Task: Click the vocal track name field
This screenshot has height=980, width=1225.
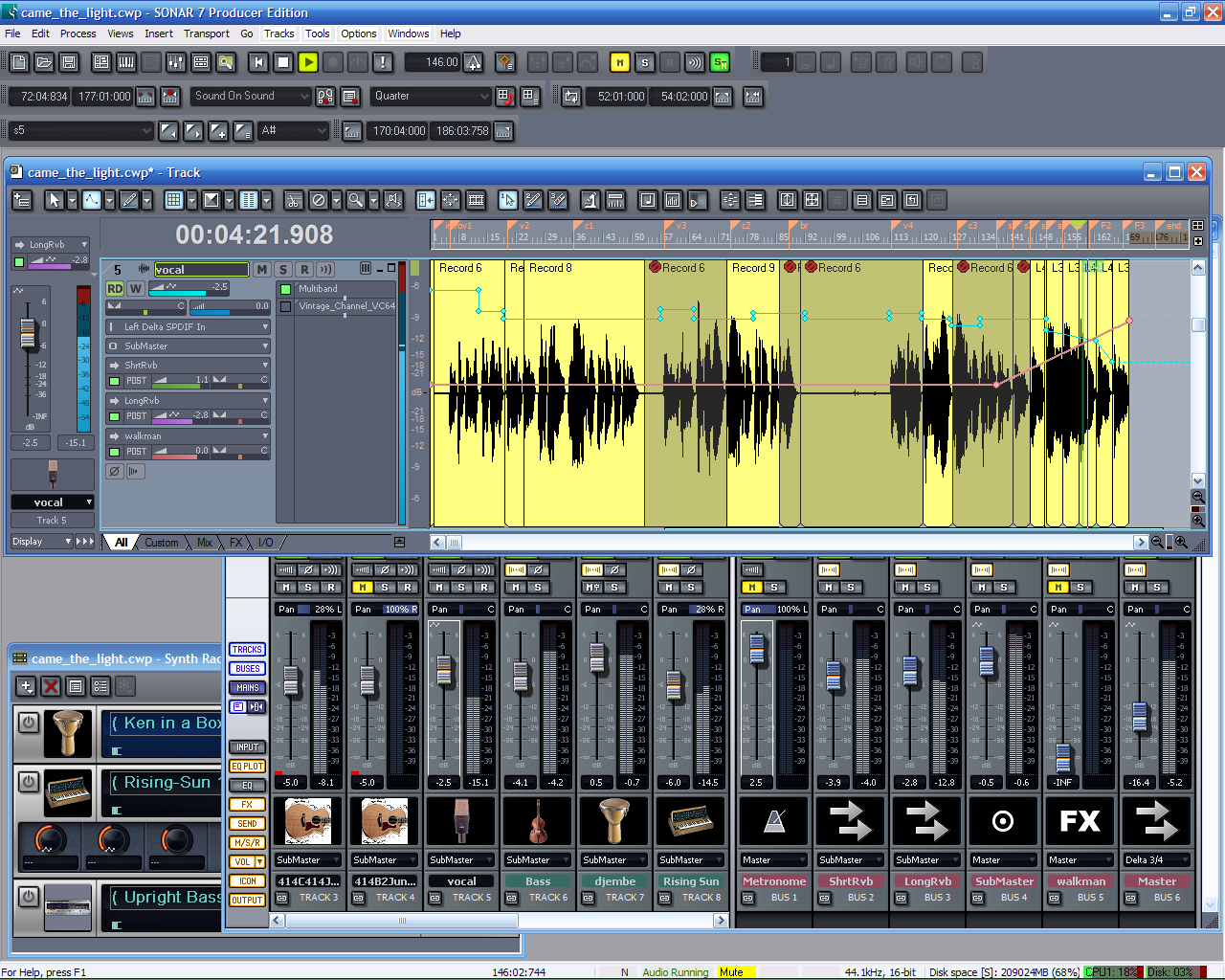Action: [201, 270]
